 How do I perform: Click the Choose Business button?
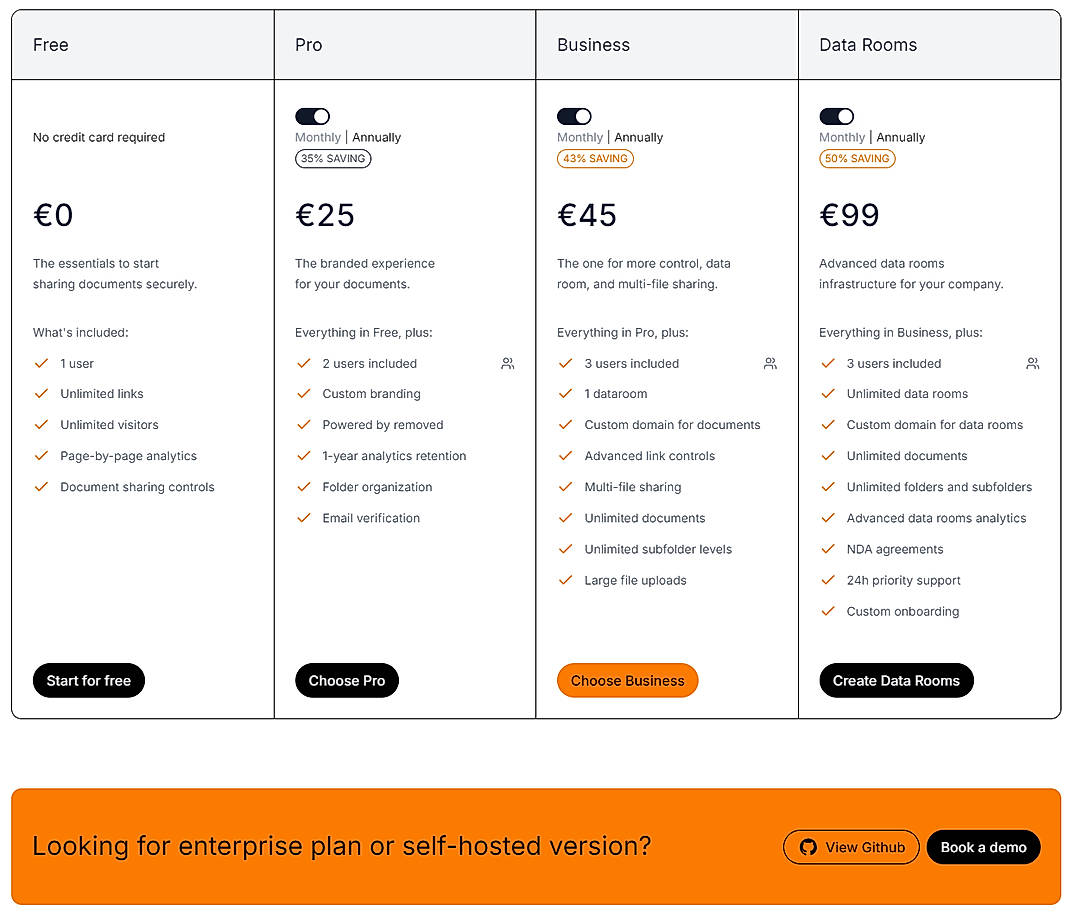tap(627, 680)
